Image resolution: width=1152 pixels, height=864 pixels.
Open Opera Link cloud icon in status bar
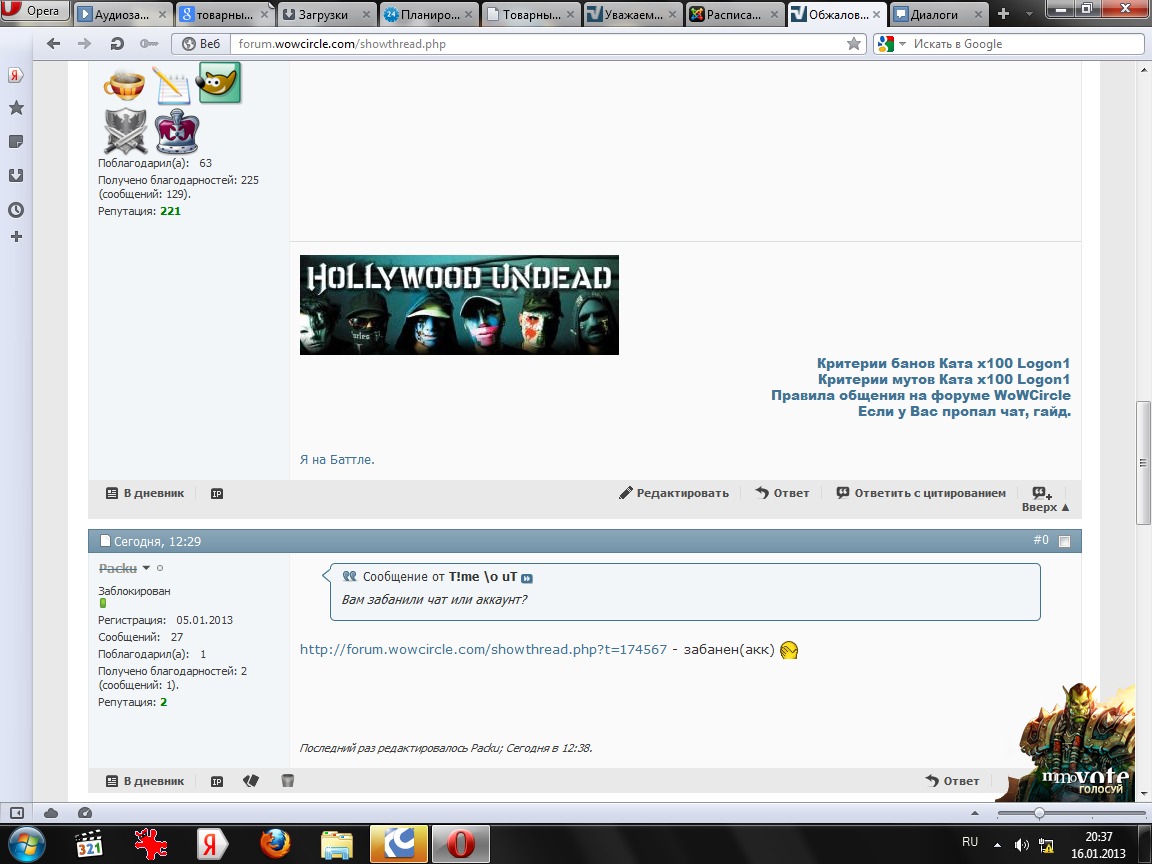[x=51, y=813]
